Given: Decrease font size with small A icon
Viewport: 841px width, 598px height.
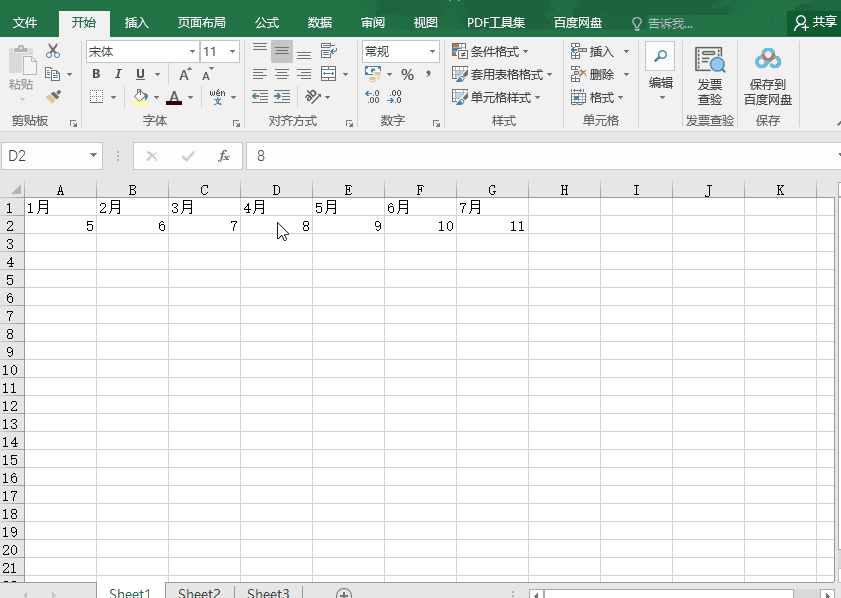Looking at the screenshot, I should (208, 75).
